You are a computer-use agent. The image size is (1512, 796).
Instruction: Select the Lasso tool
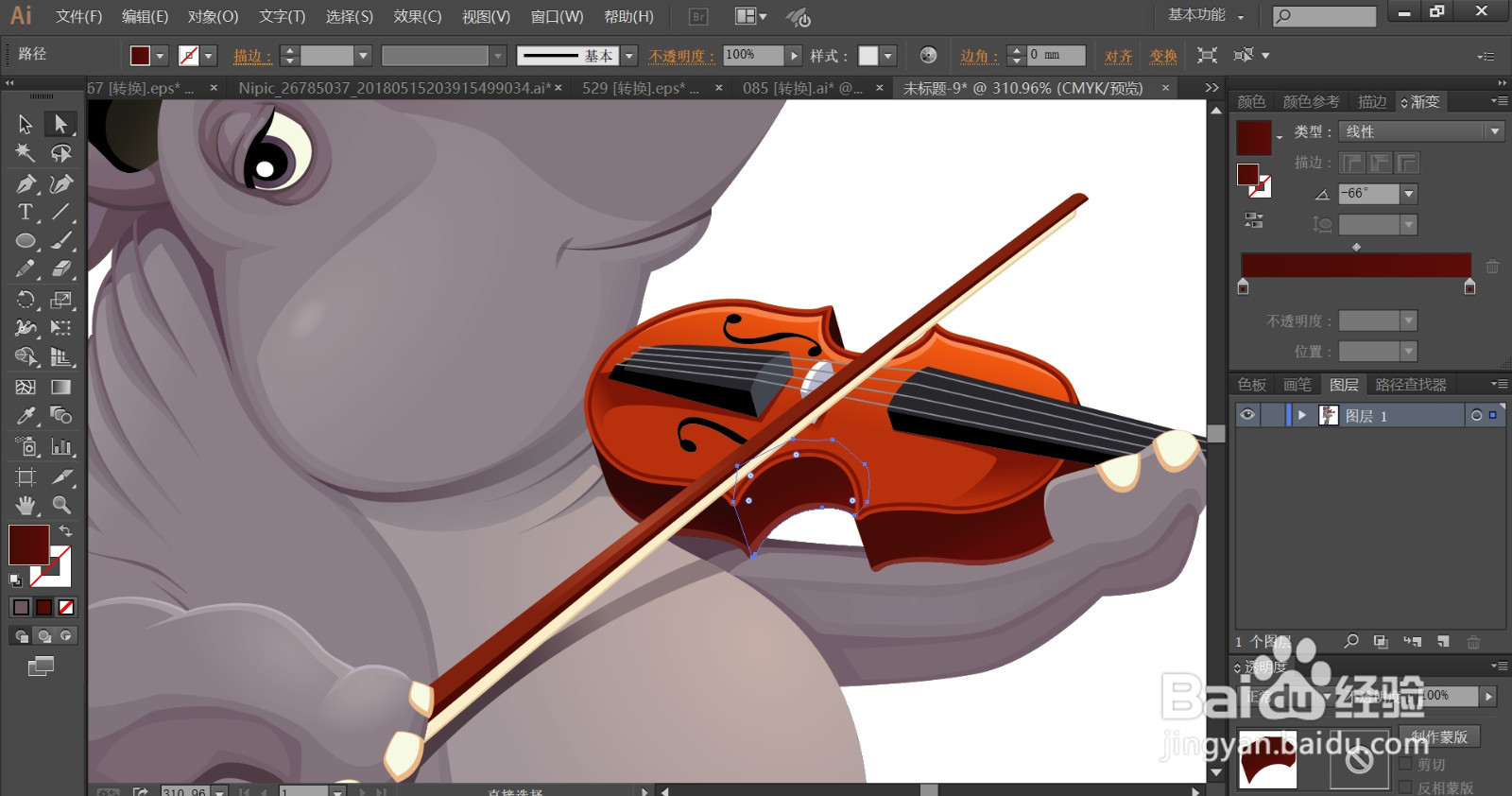coord(60,153)
